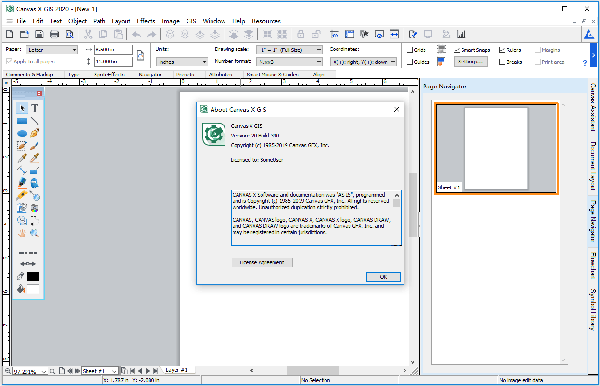Screen dimensions: 600x386
Task: Click the Cut scissors icon
Action: tap(88, 34)
